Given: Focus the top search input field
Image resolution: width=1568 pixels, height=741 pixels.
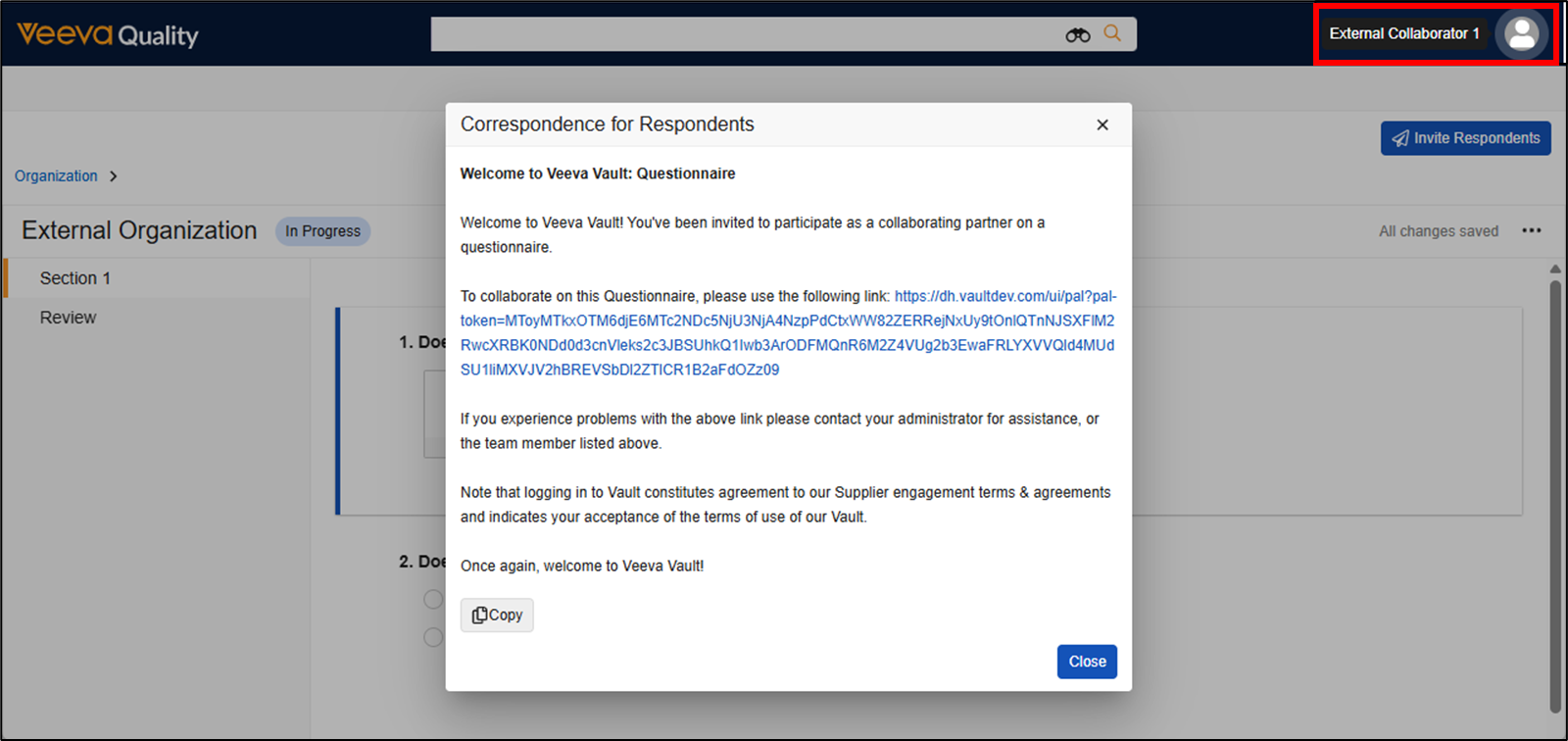Looking at the screenshot, I should (745, 34).
